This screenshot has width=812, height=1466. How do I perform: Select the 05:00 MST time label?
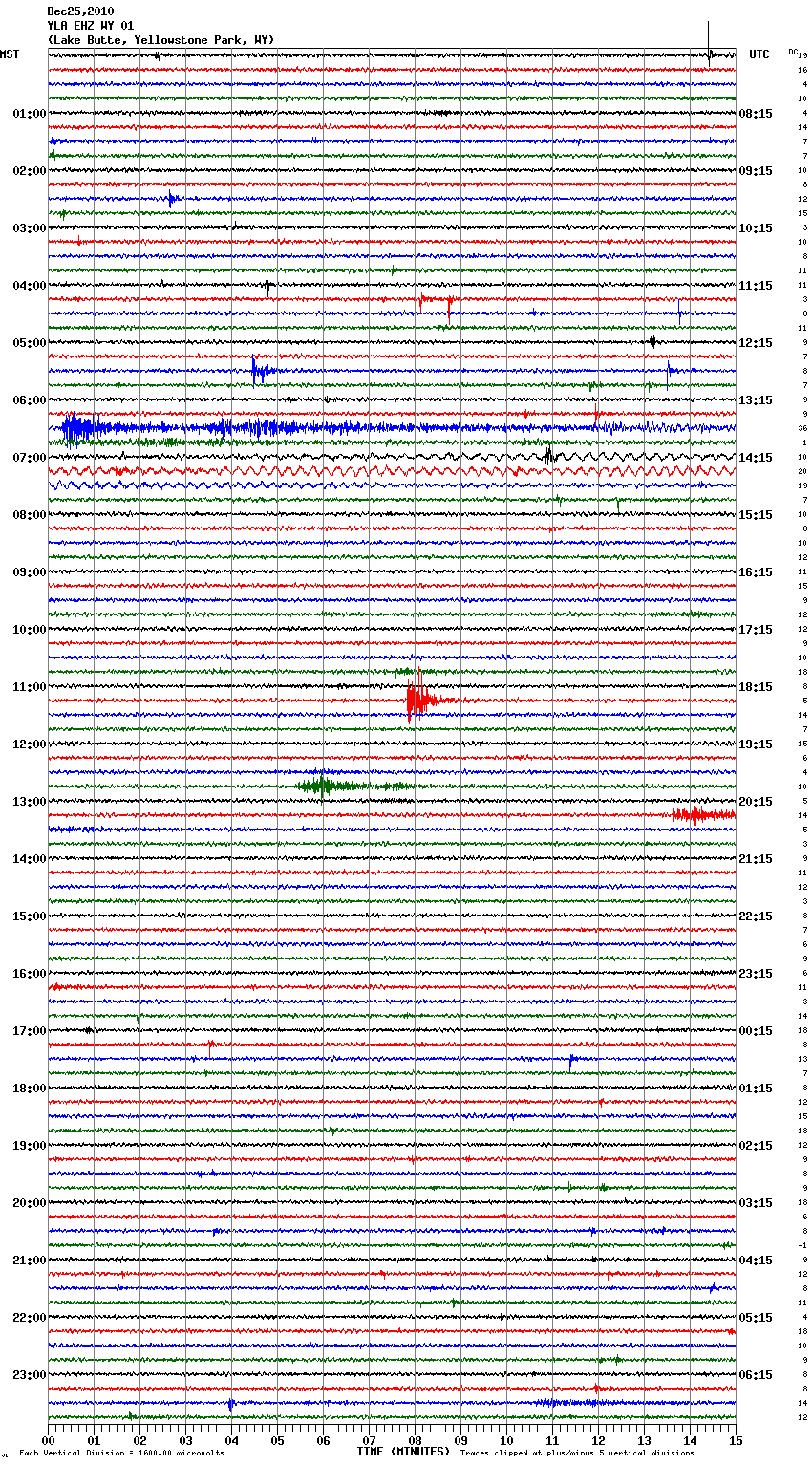[x=30, y=343]
